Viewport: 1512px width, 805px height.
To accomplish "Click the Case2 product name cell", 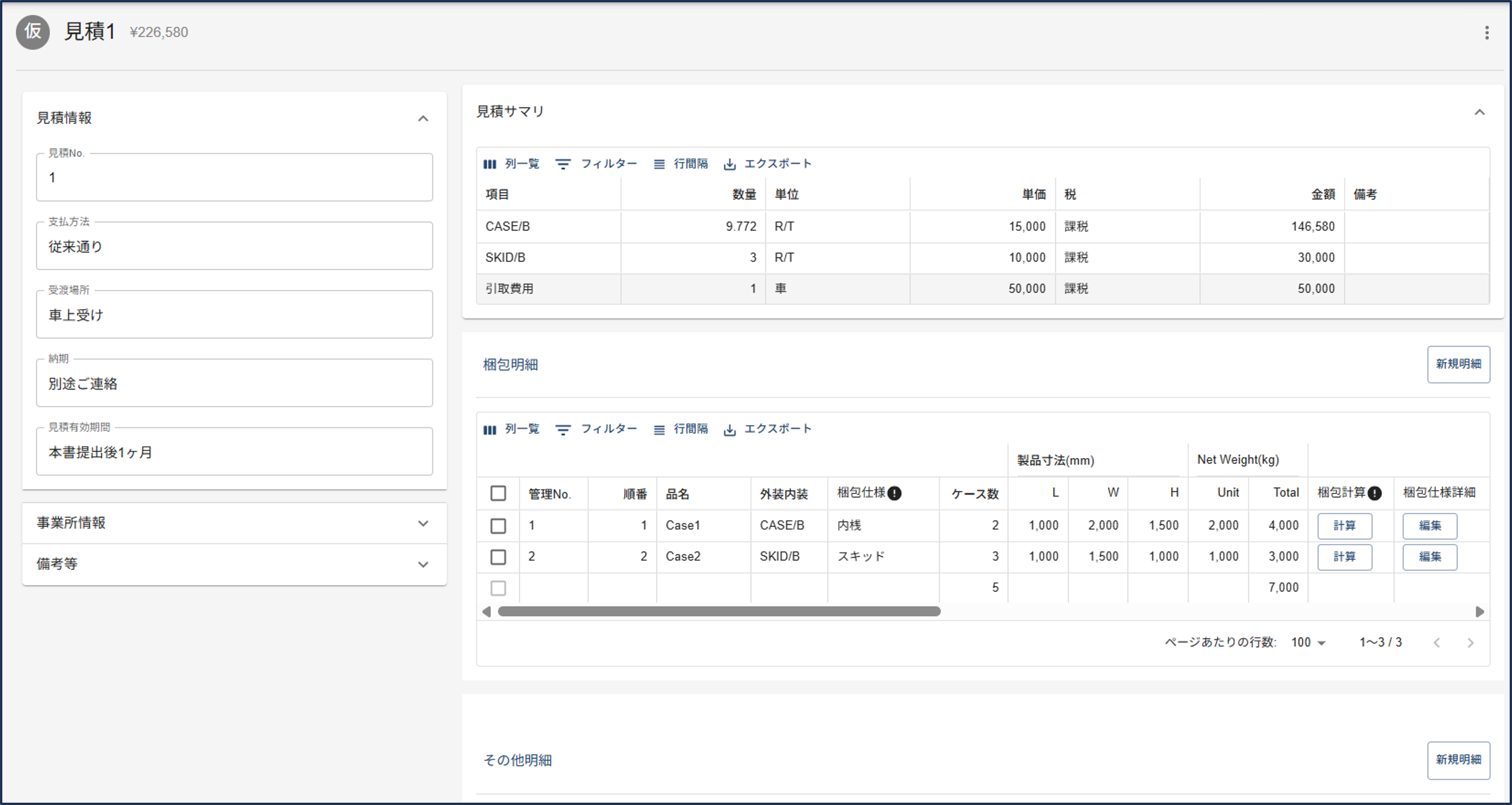I will [703, 557].
